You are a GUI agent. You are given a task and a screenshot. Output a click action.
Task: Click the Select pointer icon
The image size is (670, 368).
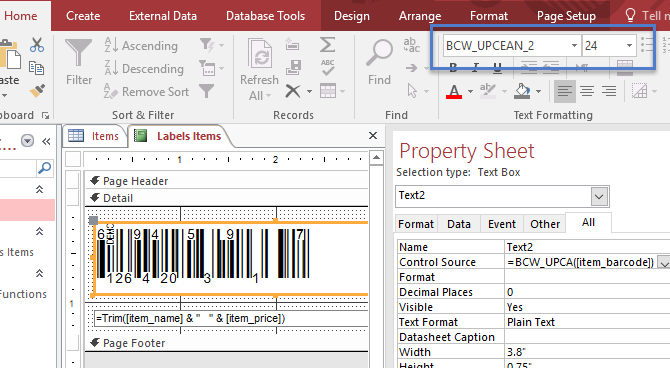pos(412,91)
